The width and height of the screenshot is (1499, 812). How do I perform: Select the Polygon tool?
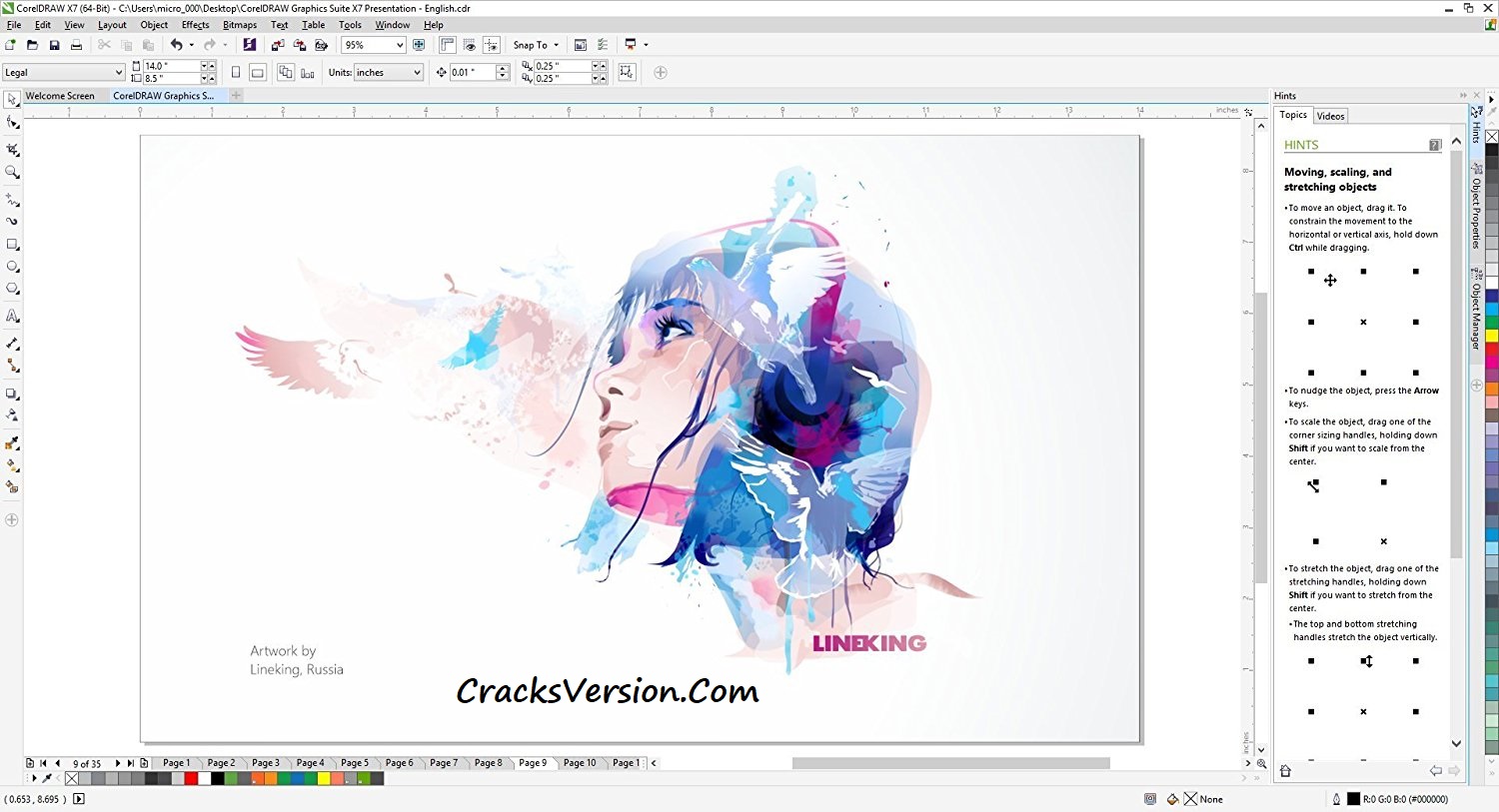tap(12, 289)
